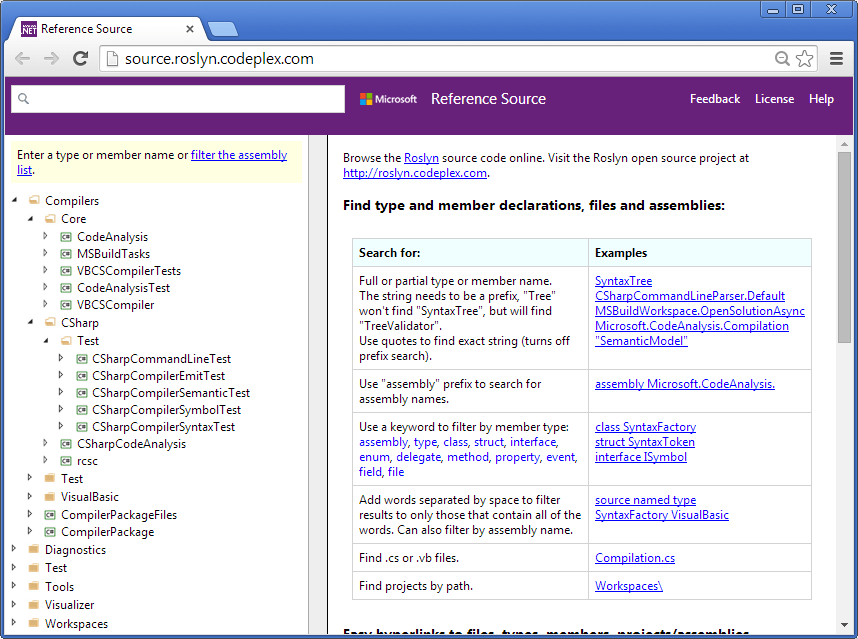Click the back navigation arrow

(22, 58)
